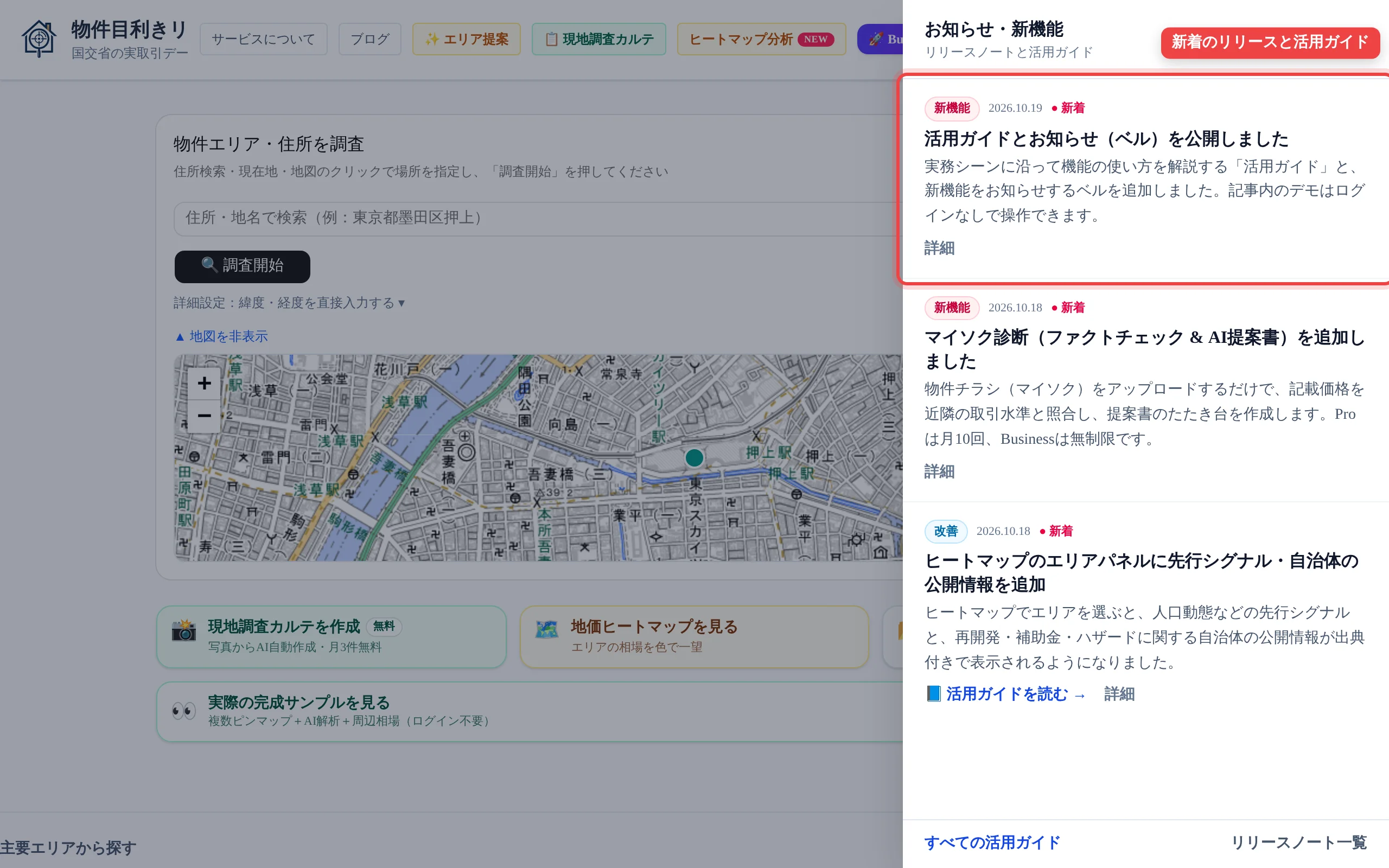This screenshot has width=1389, height=868.
Task: Click the map image of the 押上 area
Action: point(538,457)
